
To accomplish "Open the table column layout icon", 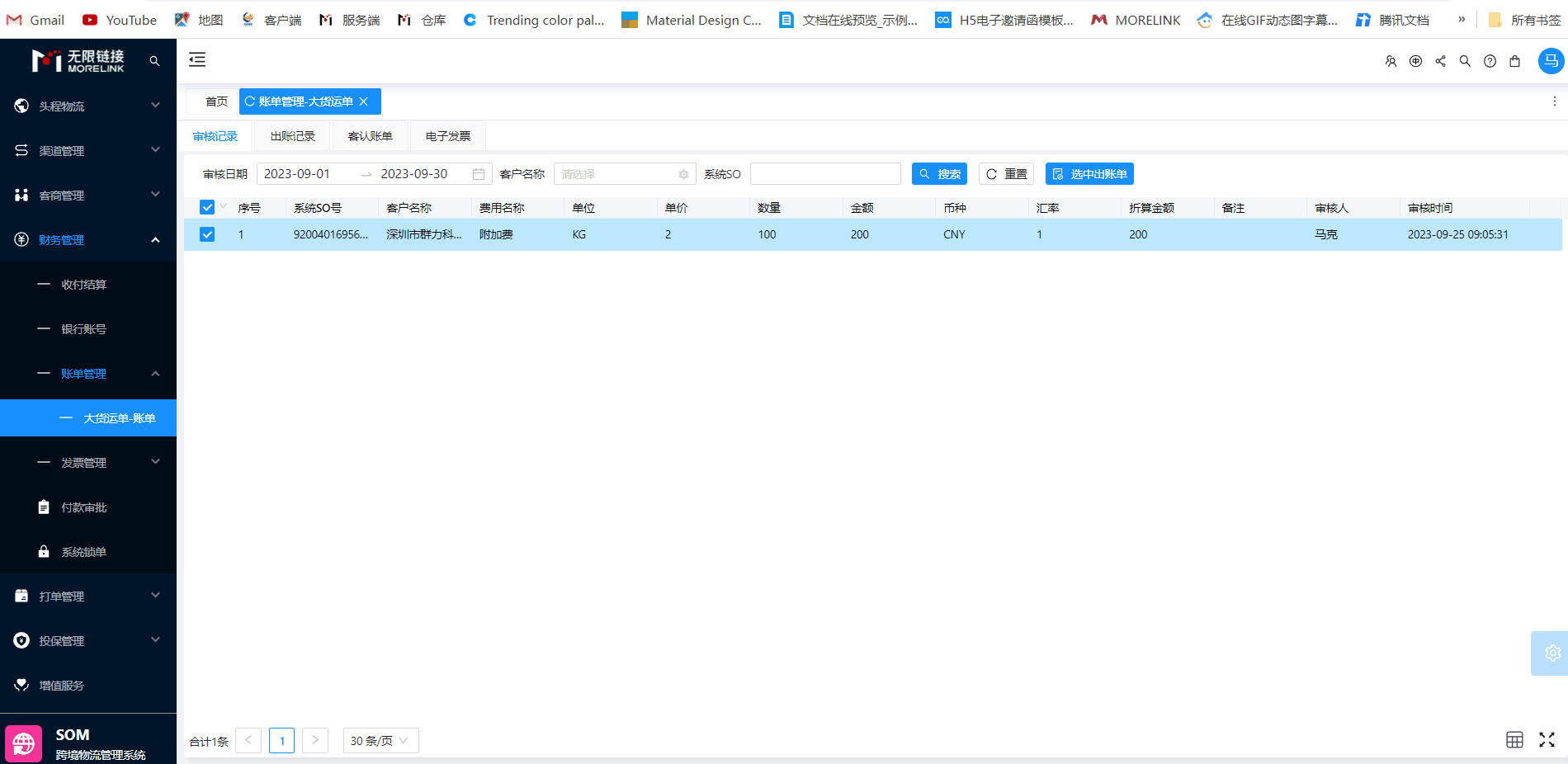I will [x=1514, y=740].
